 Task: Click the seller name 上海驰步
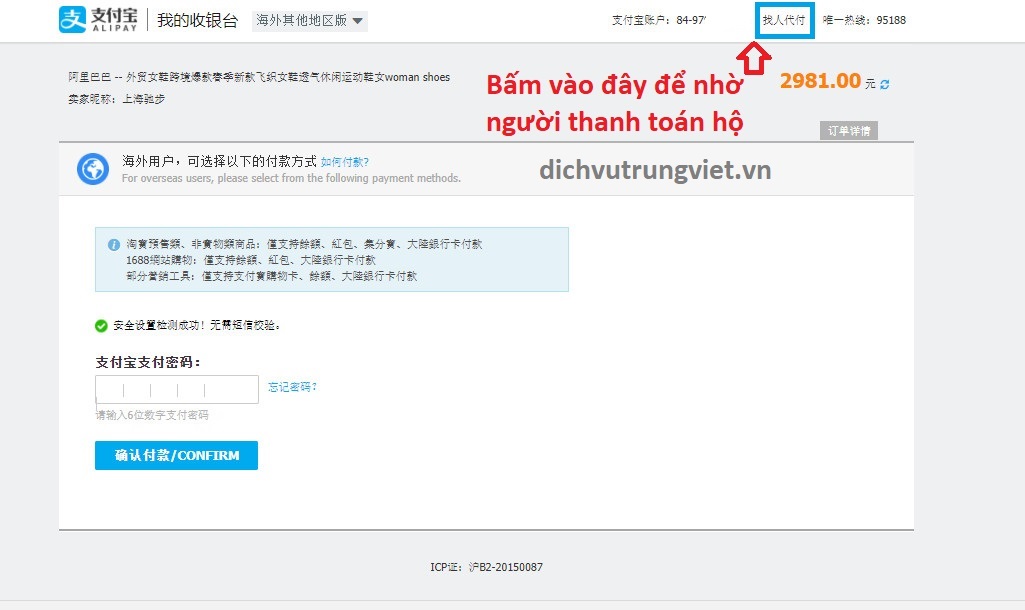[x=142, y=98]
